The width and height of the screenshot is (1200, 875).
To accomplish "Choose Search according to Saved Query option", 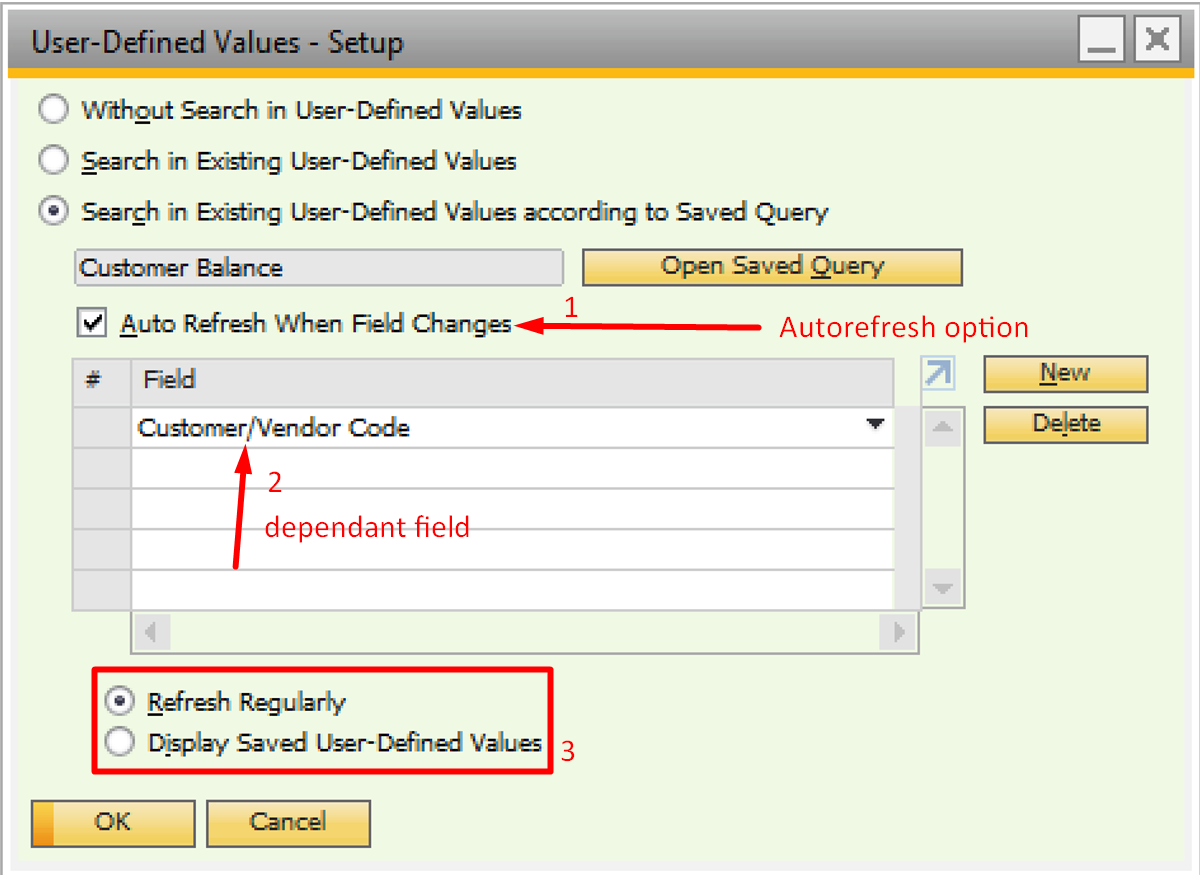I will [x=53, y=212].
